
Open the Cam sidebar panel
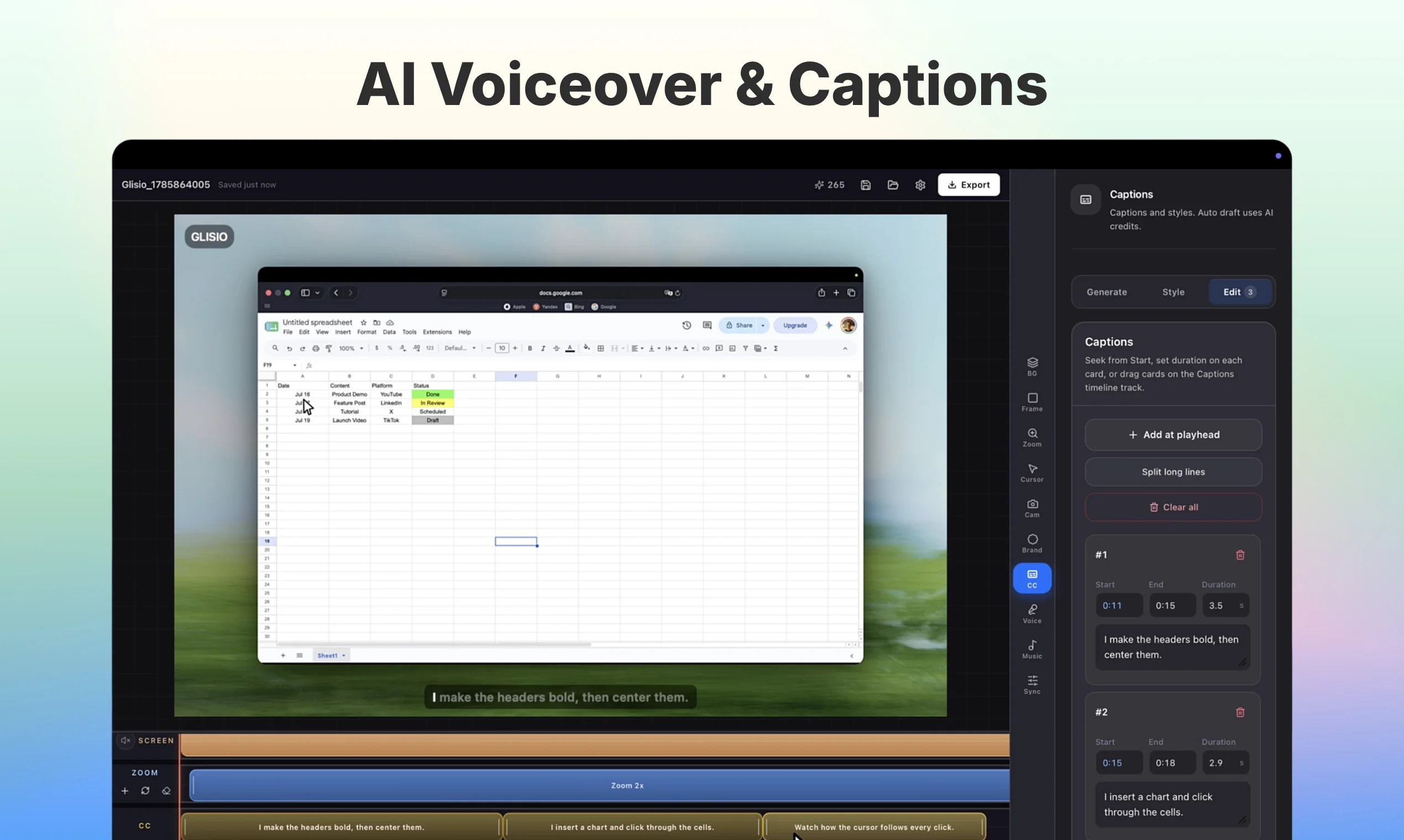click(x=1032, y=508)
